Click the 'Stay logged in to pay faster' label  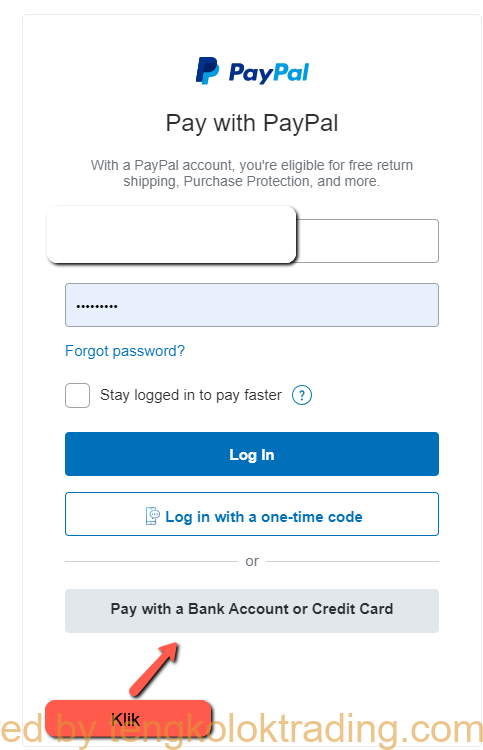[191, 395]
